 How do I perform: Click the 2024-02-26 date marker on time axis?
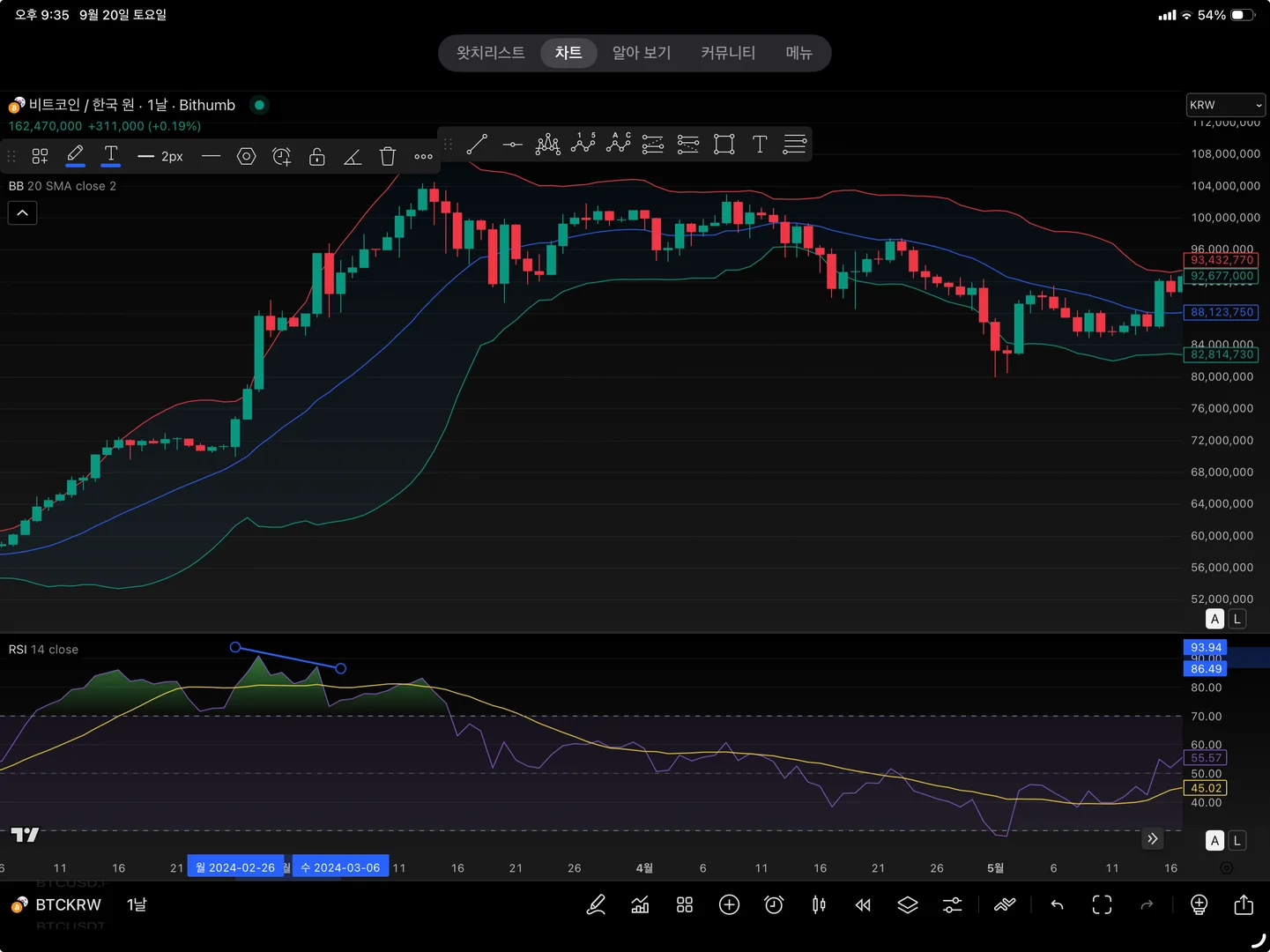[x=235, y=867]
